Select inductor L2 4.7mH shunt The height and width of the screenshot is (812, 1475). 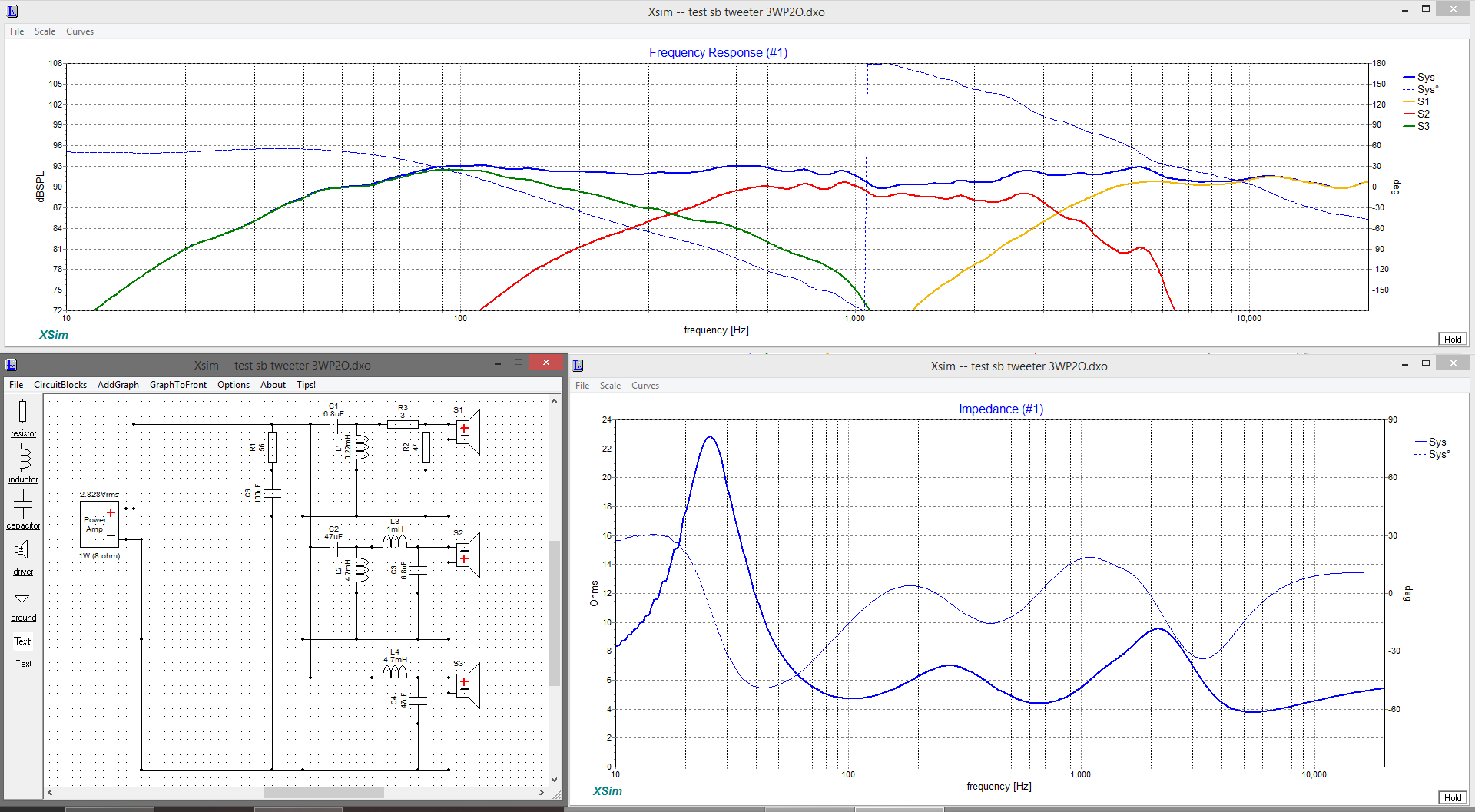tap(360, 570)
